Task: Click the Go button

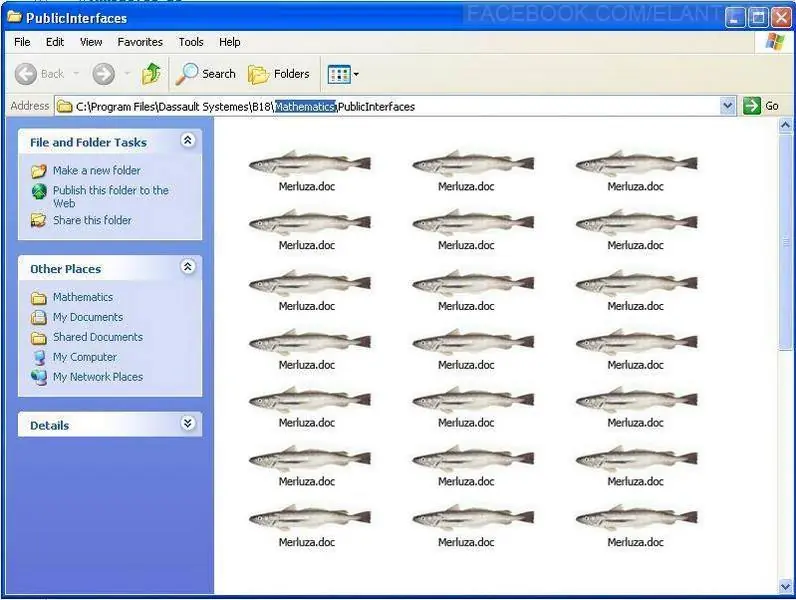Action: coord(761,106)
